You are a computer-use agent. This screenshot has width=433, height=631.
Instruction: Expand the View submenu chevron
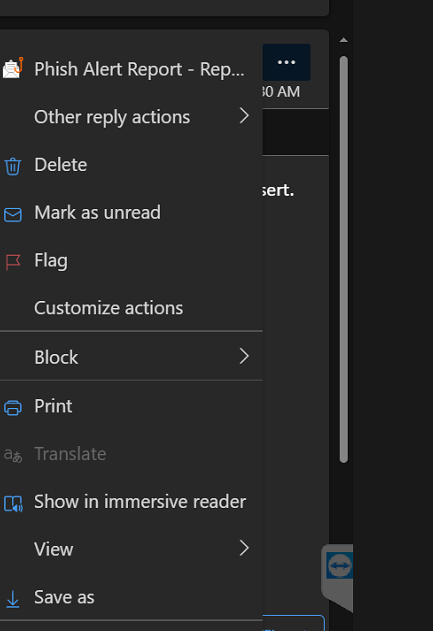point(244,548)
